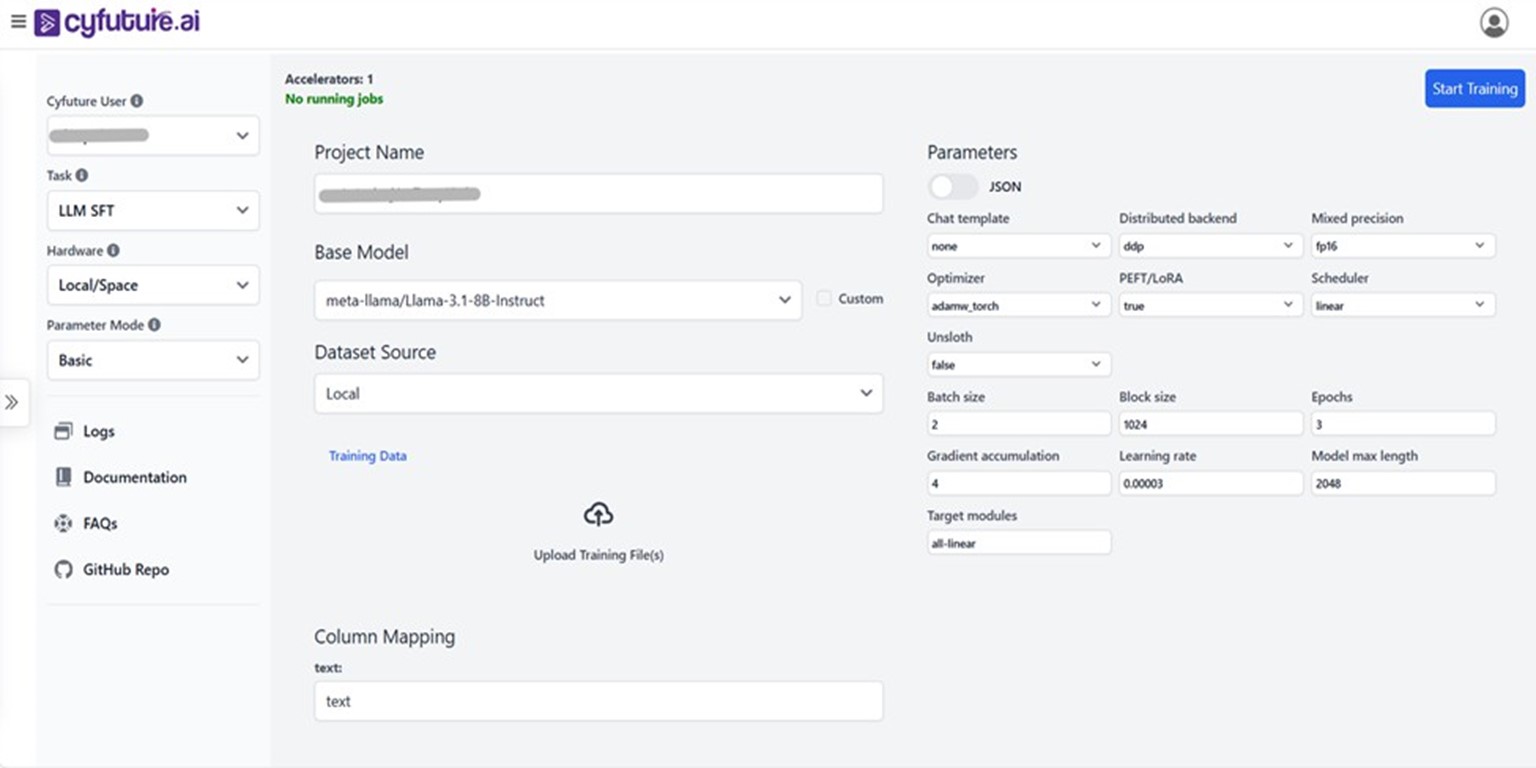Viewport: 1536px width, 768px height.
Task: Open the Task dropdown showing LLM SFT
Action: tap(153, 211)
